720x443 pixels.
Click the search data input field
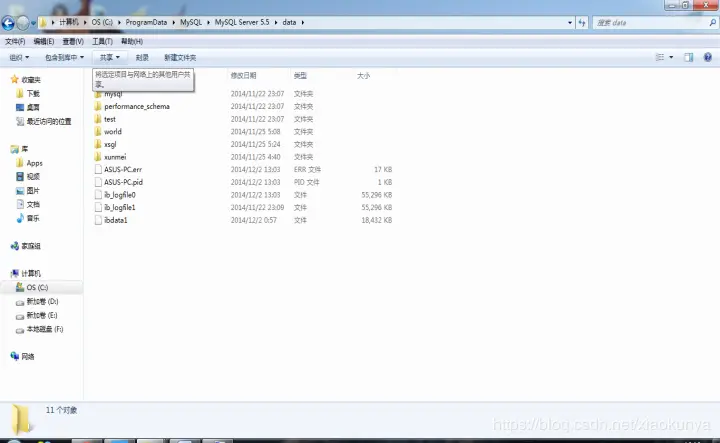click(650, 22)
